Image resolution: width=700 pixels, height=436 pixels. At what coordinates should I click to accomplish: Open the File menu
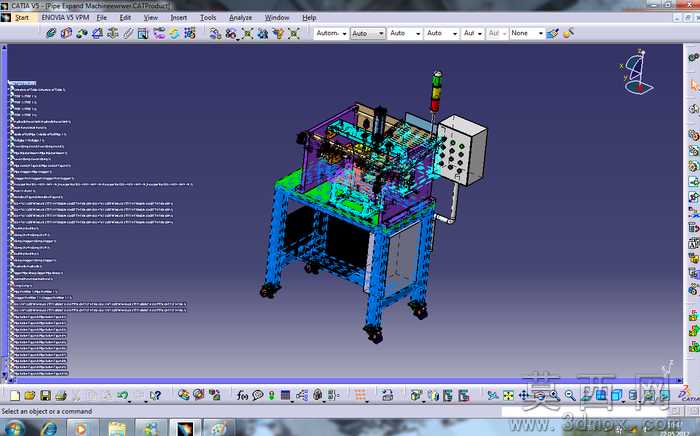pos(102,18)
